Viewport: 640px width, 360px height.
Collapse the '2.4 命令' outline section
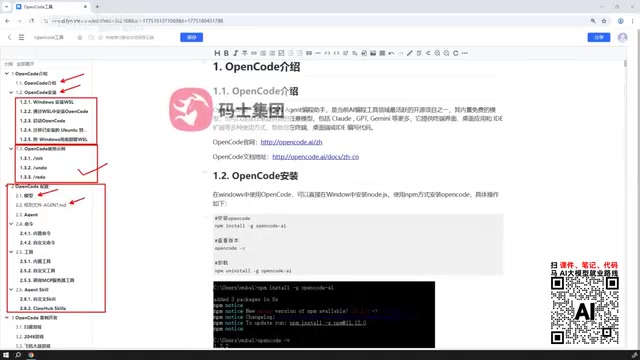(x=11, y=224)
